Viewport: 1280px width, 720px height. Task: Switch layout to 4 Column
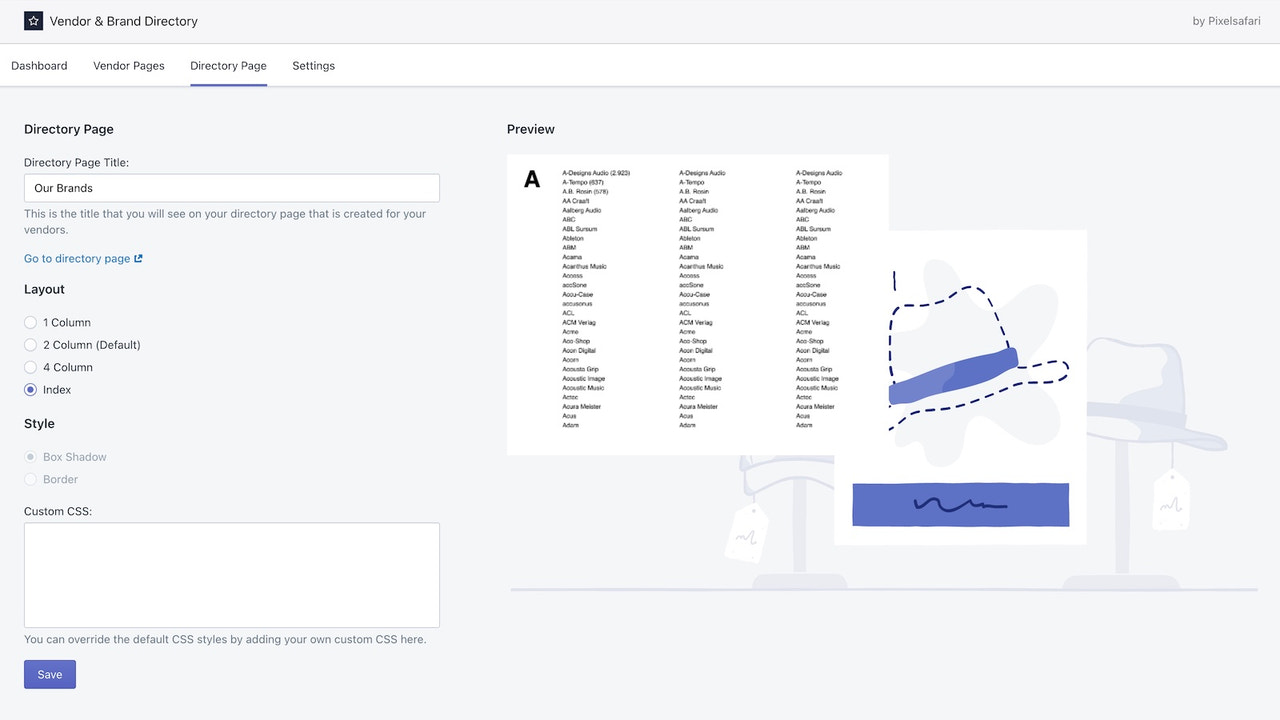click(x=30, y=367)
